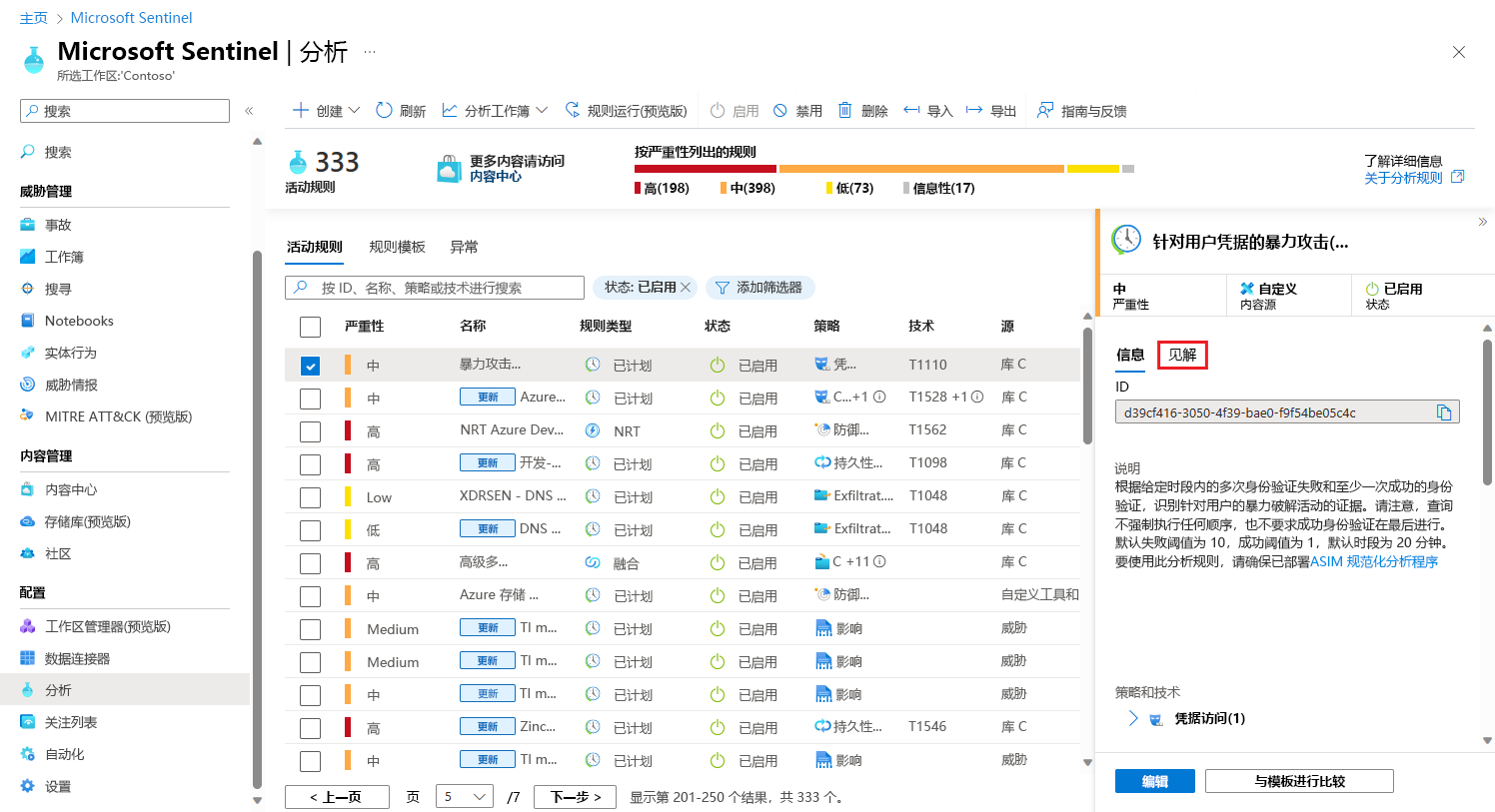Go to 上一页 previous page
Viewport: 1495px width, 812px height.
tap(335, 797)
